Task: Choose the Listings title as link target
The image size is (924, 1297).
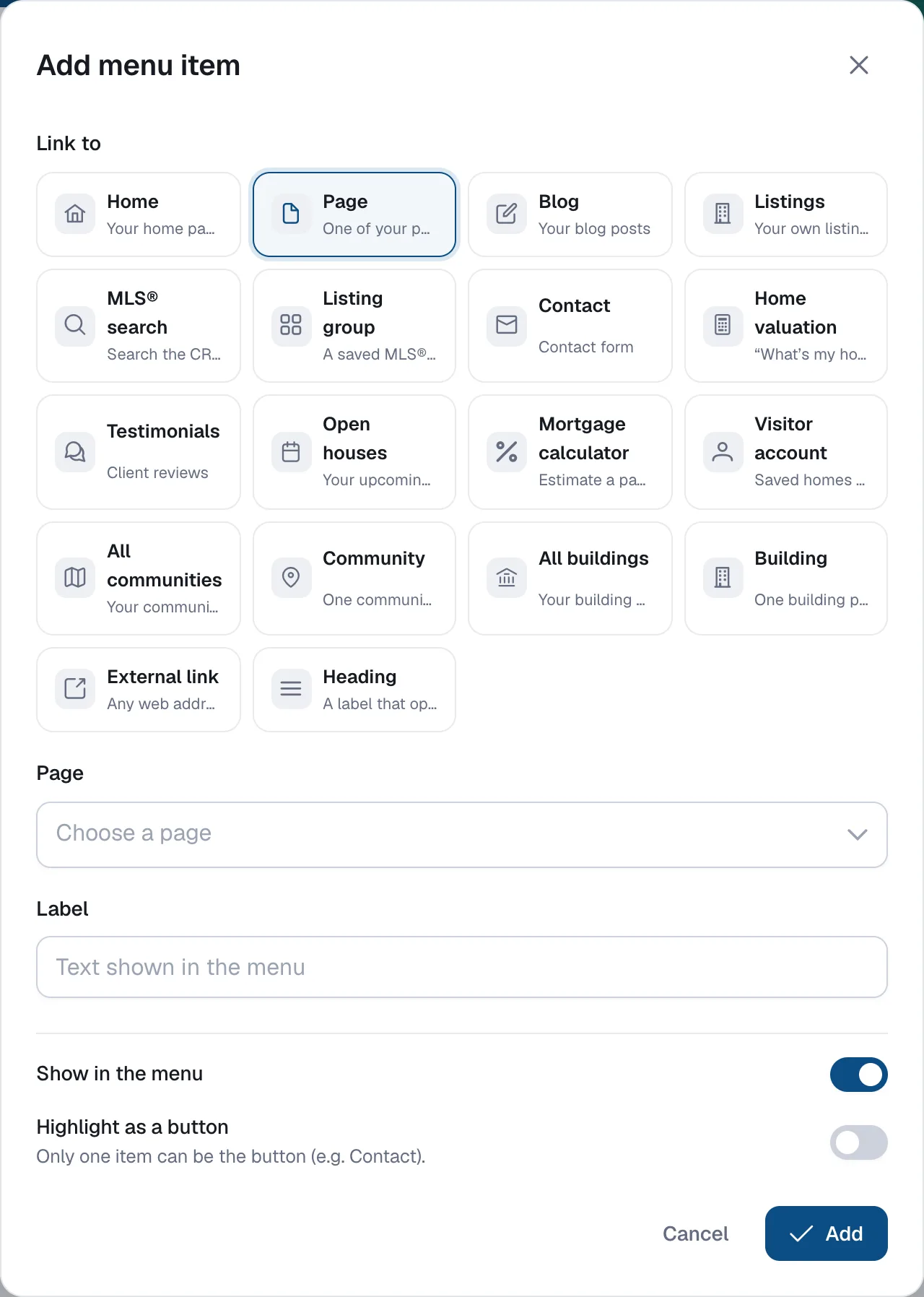Action: click(x=790, y=201)
